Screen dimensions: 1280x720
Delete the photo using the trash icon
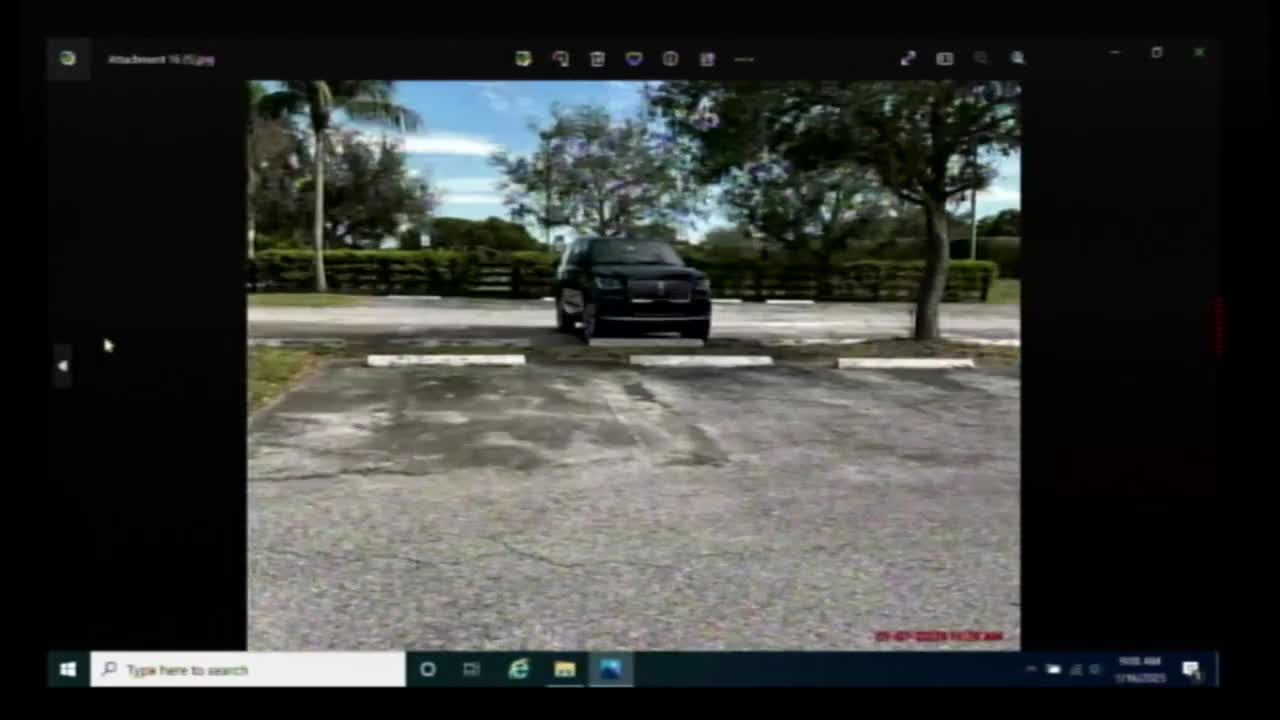[x=597, y=59]
